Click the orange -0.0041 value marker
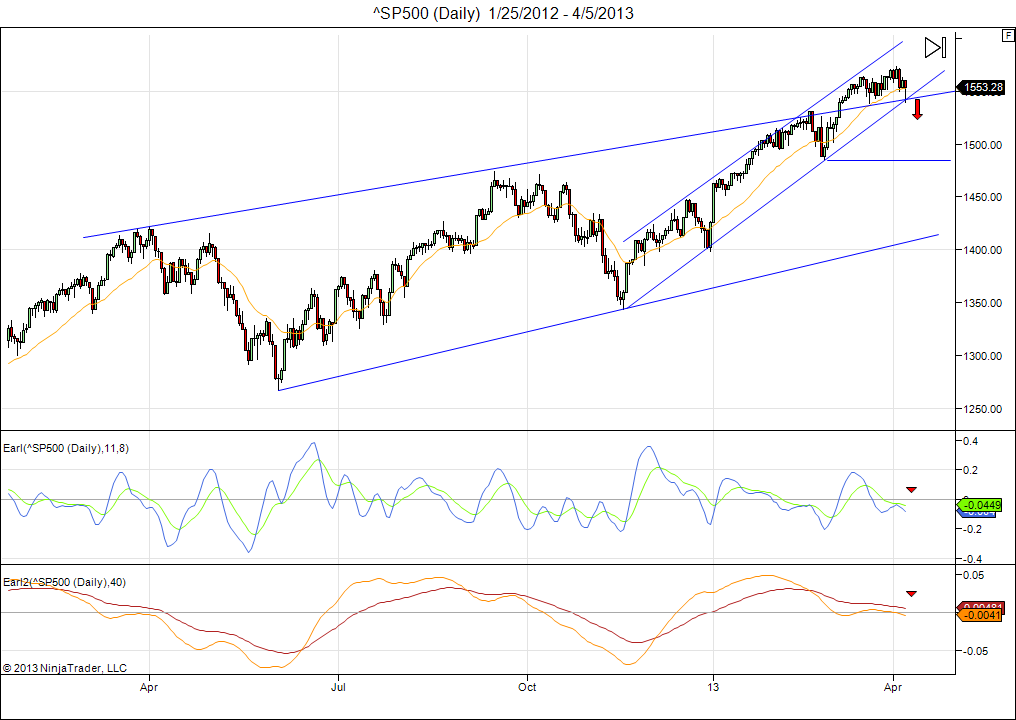The height and width of the screenshot is (720, 1016). tap(982, 616)
